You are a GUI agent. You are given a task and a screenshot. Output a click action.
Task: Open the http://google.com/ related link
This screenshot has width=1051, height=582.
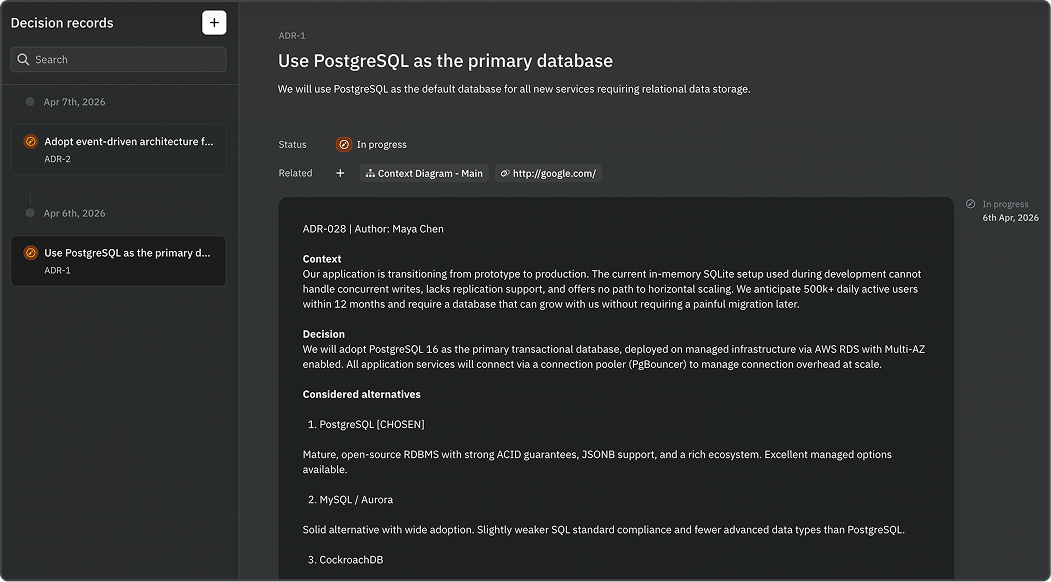point(548,174)
